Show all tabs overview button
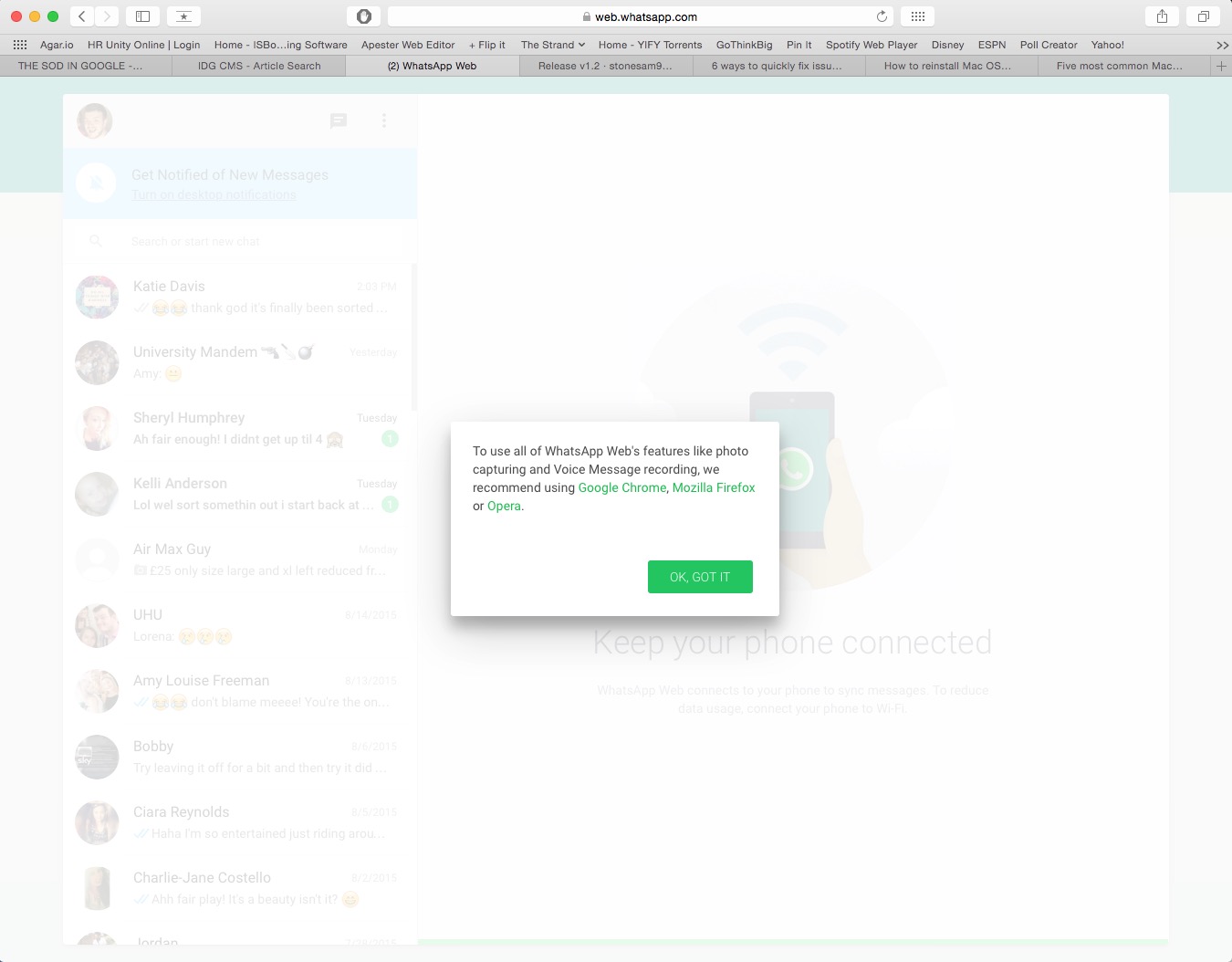The image size is (1232, 962). 1203,16
